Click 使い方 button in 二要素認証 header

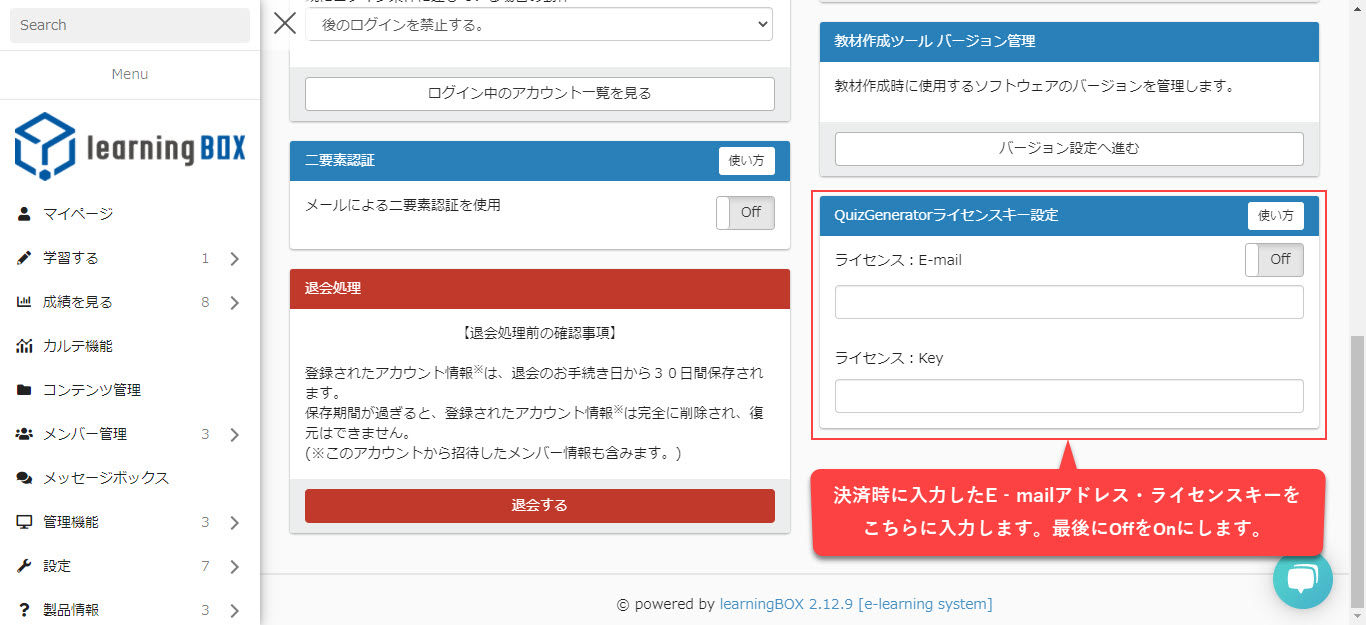[x=746, y=161]
